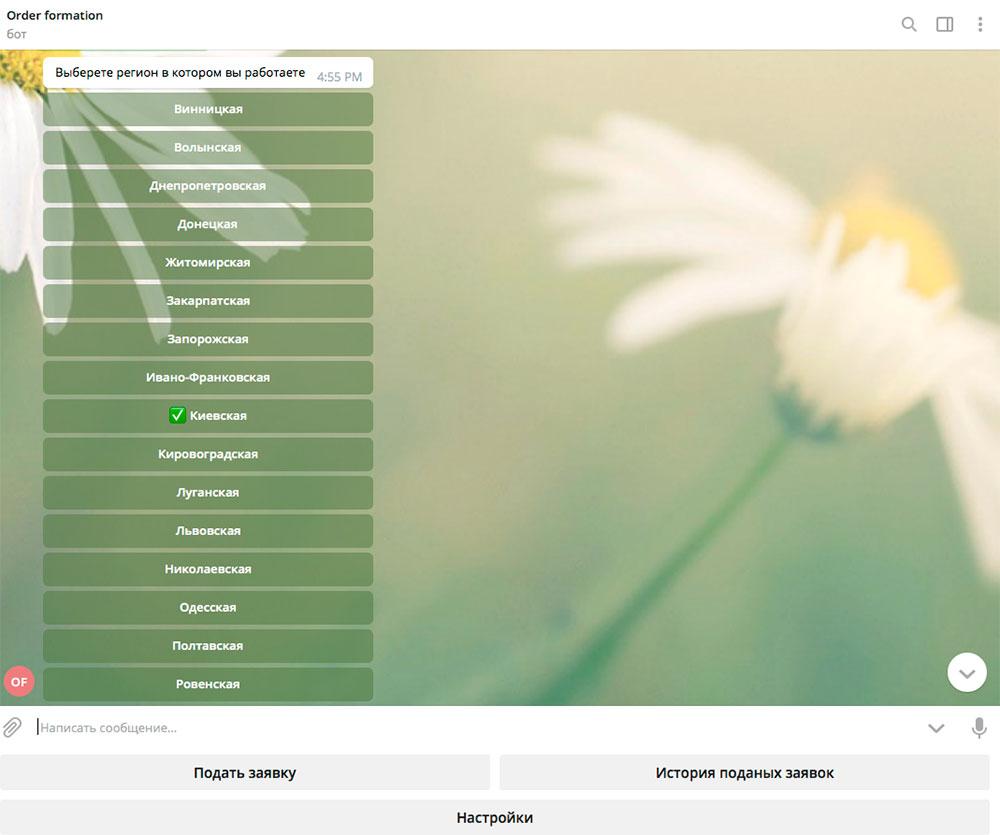This screenshot has height=835, width=1000.
Task: Choose the Днепропетровская region button
Action: click(x=208, y=186)
